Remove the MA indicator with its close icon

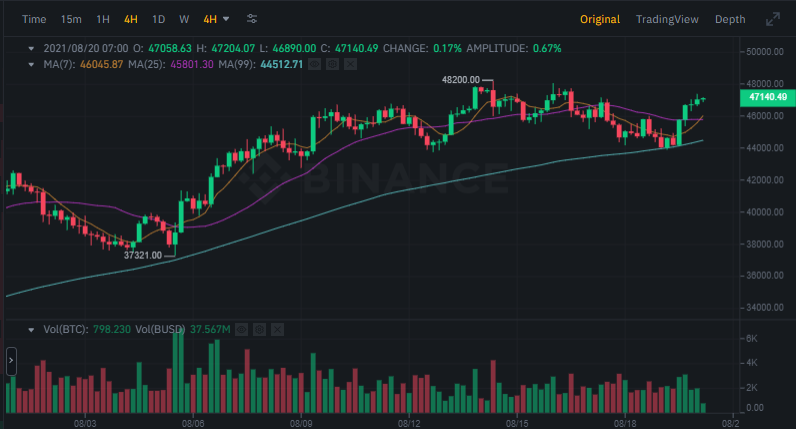point(347,64)
